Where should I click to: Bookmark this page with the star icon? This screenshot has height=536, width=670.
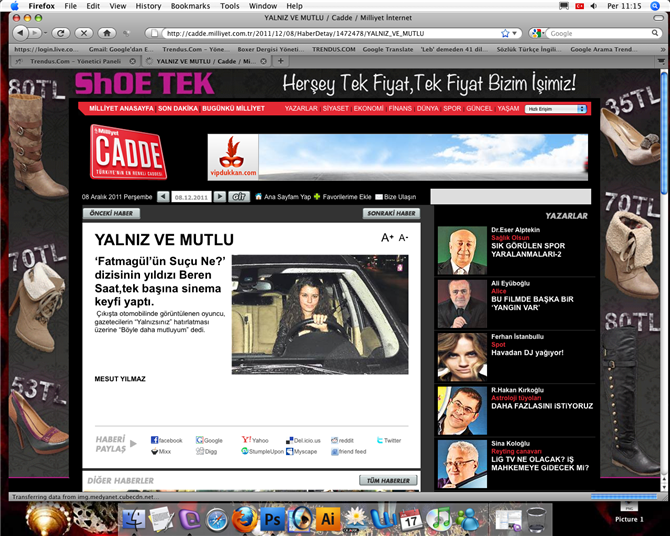tap(505, 33)
